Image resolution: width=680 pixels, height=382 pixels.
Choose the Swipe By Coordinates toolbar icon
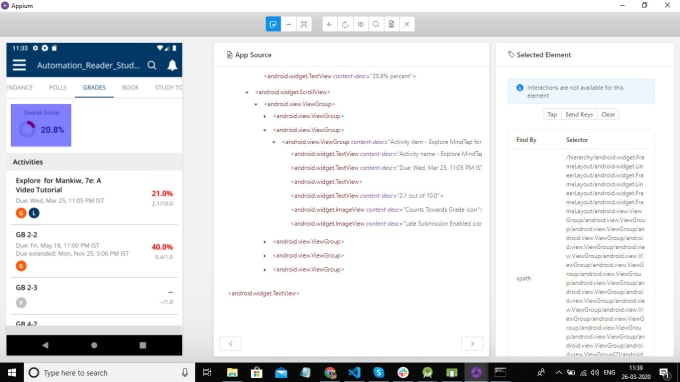pos(288,24)
